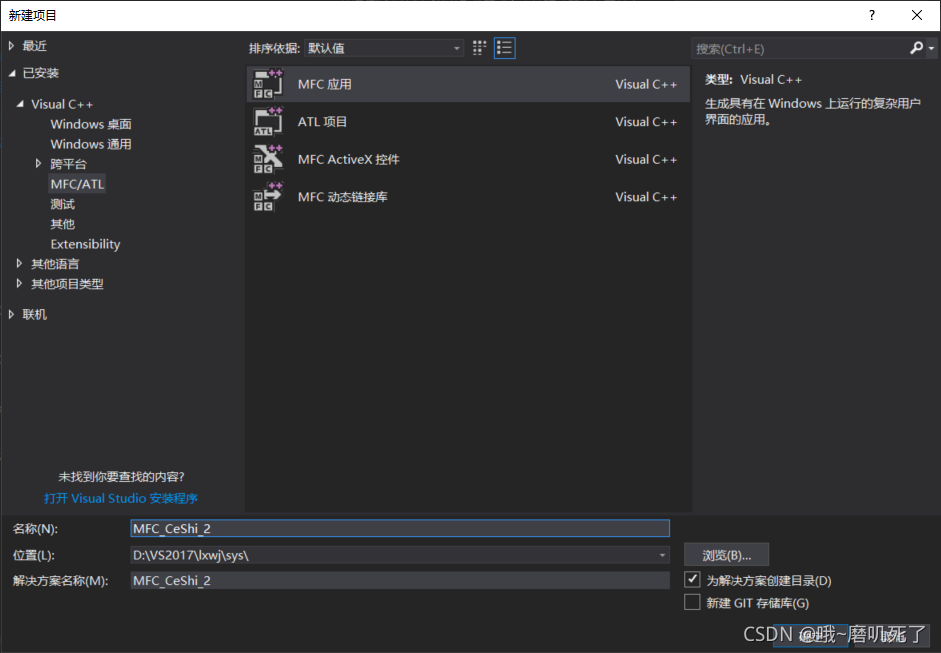Toggle 为解决方案创建目录 checkbox
The height and width of the screenshot is (653, 941).
[692, 579]
